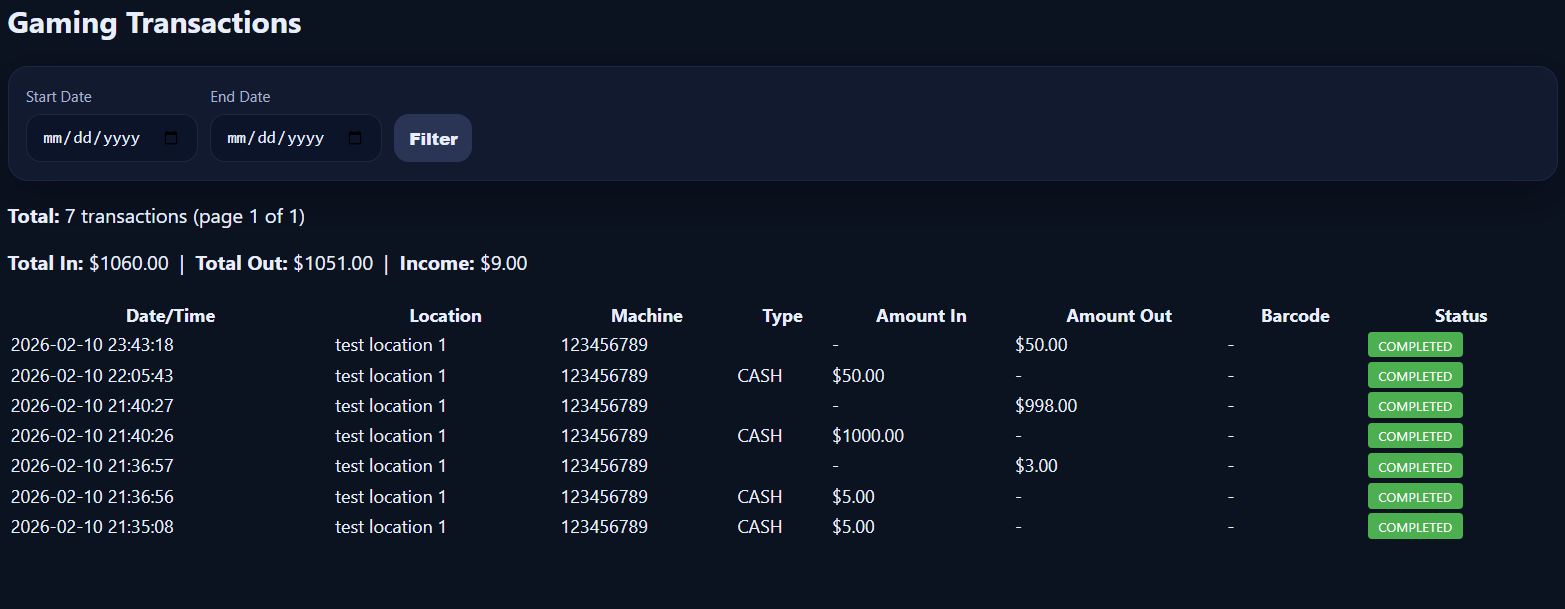Click the Income $9.00 summary value

click(x=503, y=264)
